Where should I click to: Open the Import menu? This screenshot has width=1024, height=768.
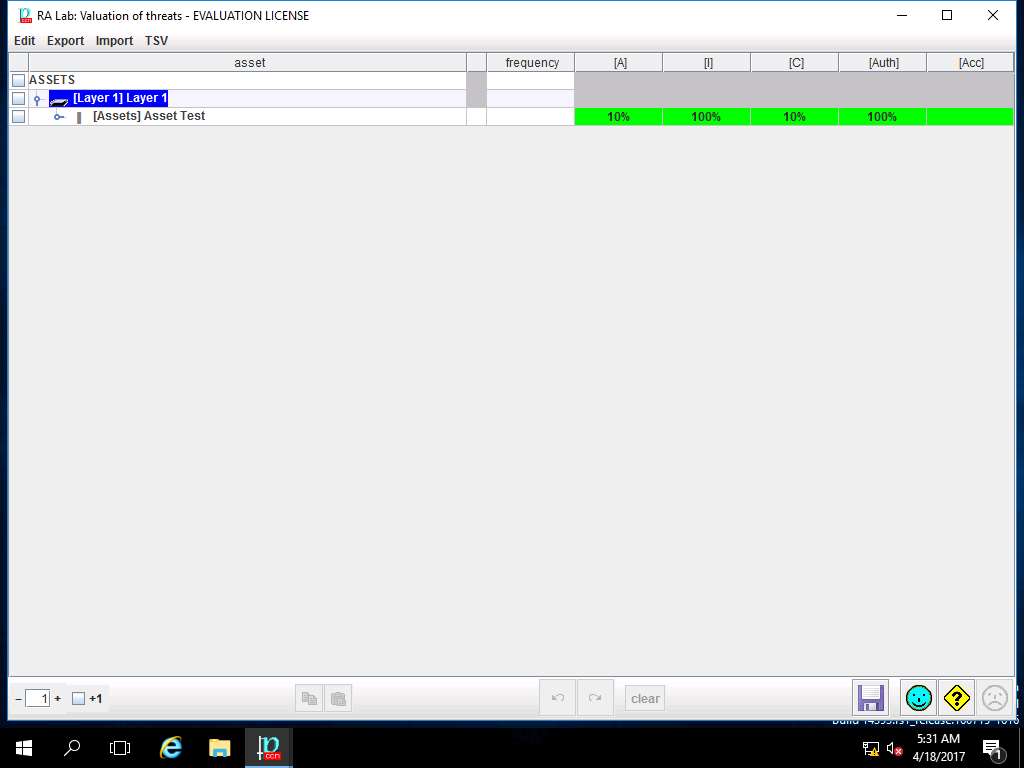point(114,40)
